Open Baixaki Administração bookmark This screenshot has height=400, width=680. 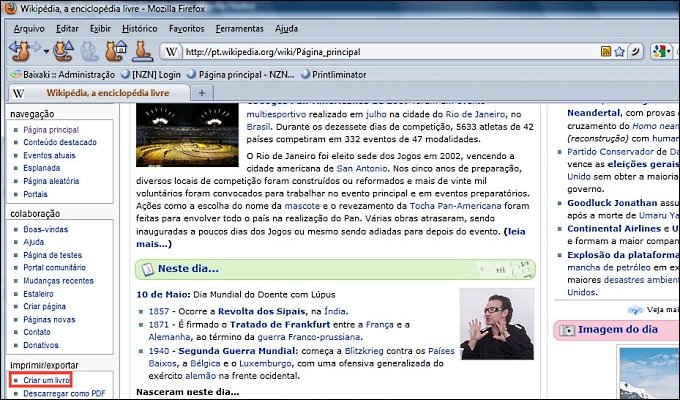tap(63, 75)
